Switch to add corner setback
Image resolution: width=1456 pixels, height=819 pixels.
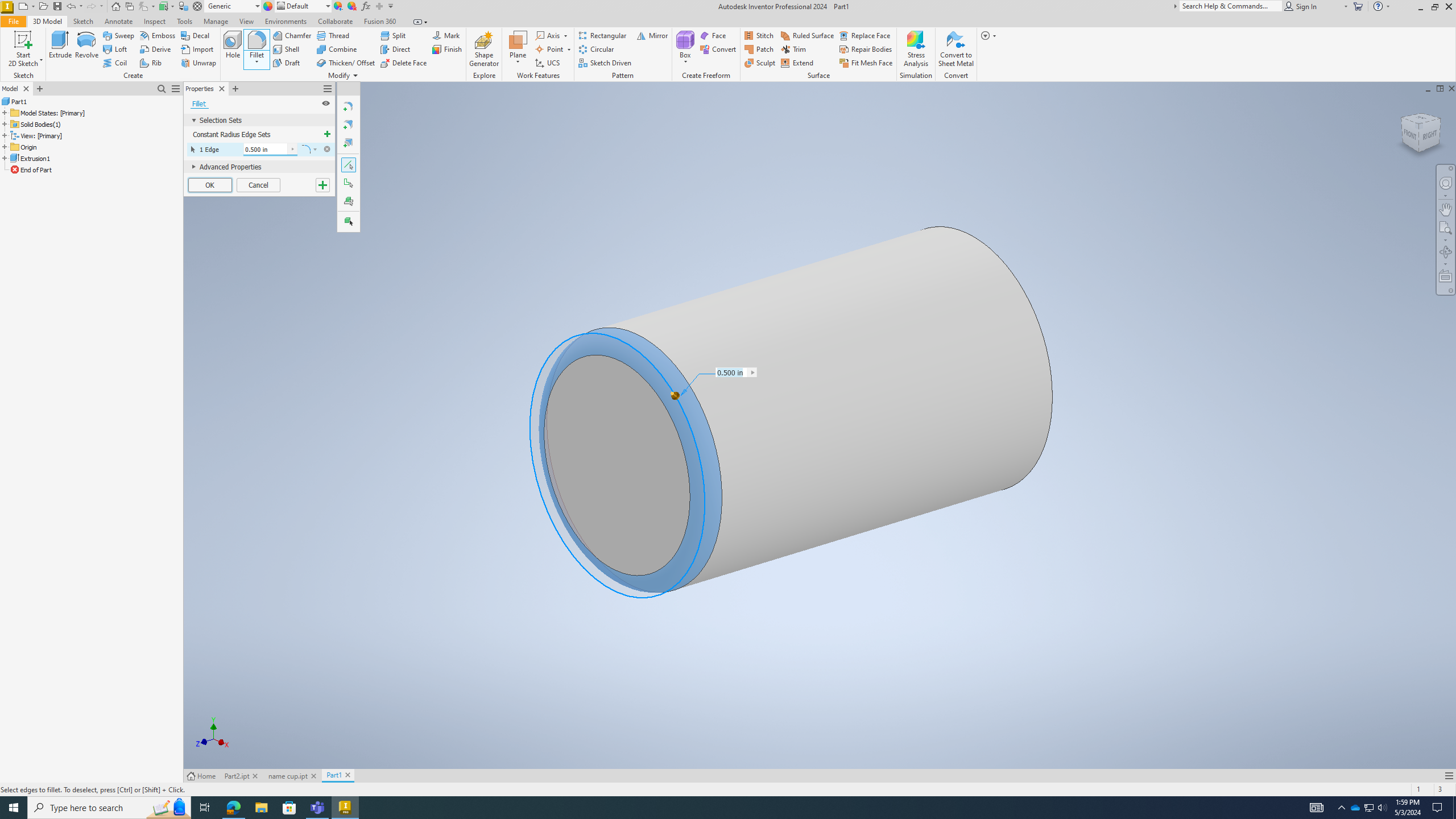point(348,143)
